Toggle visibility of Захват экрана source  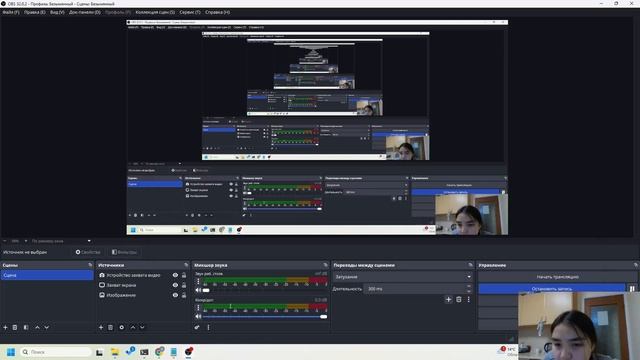click(x=175, y=285)
